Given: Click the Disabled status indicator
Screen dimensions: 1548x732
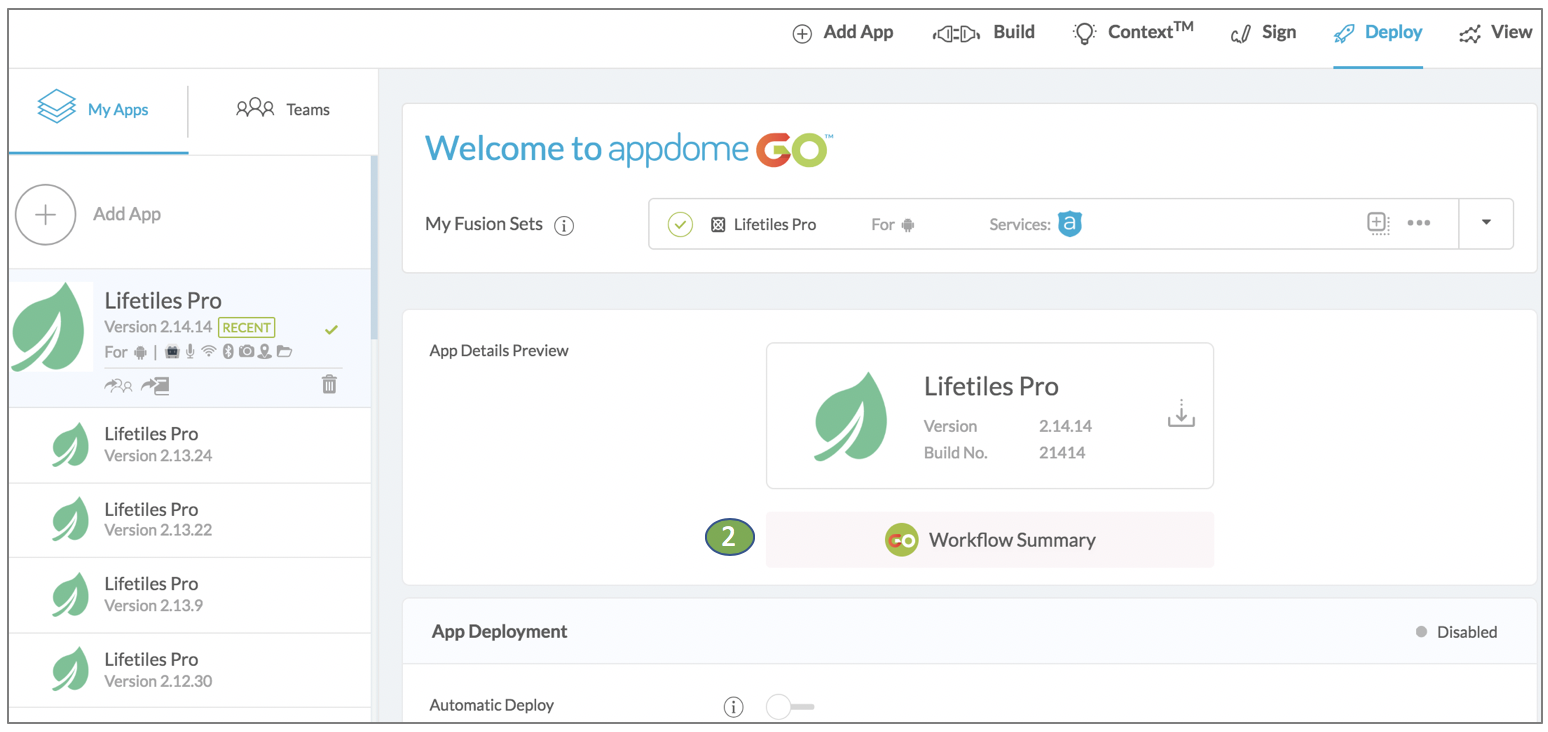Looking at the screenshot, I should click(x=1457, y=632).
